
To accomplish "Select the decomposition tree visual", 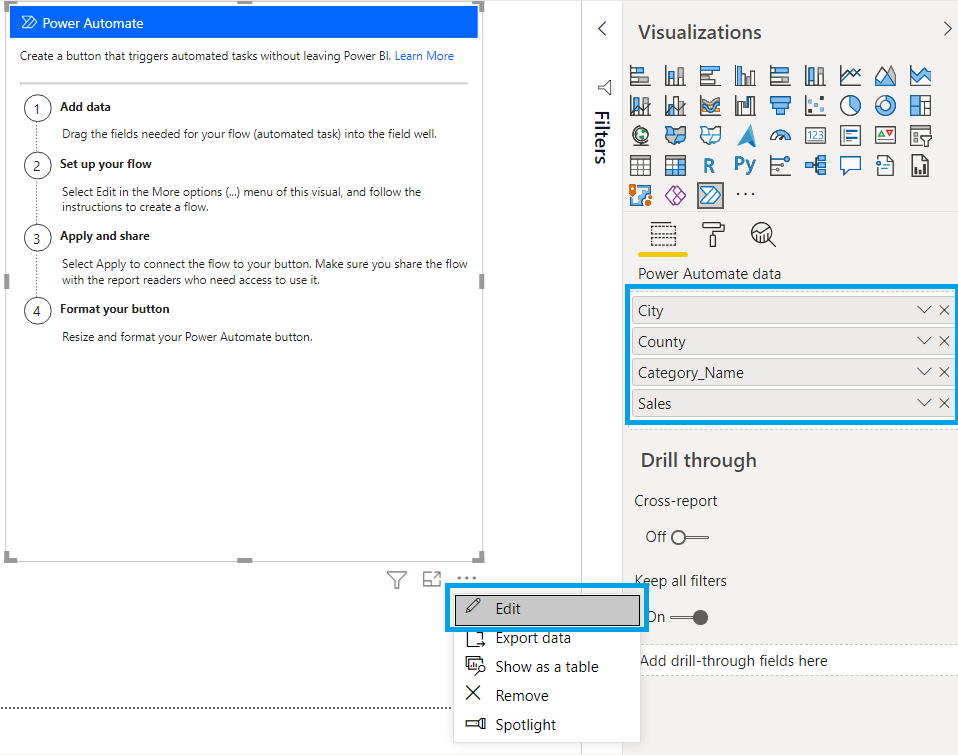I will [x=815, y=165].
